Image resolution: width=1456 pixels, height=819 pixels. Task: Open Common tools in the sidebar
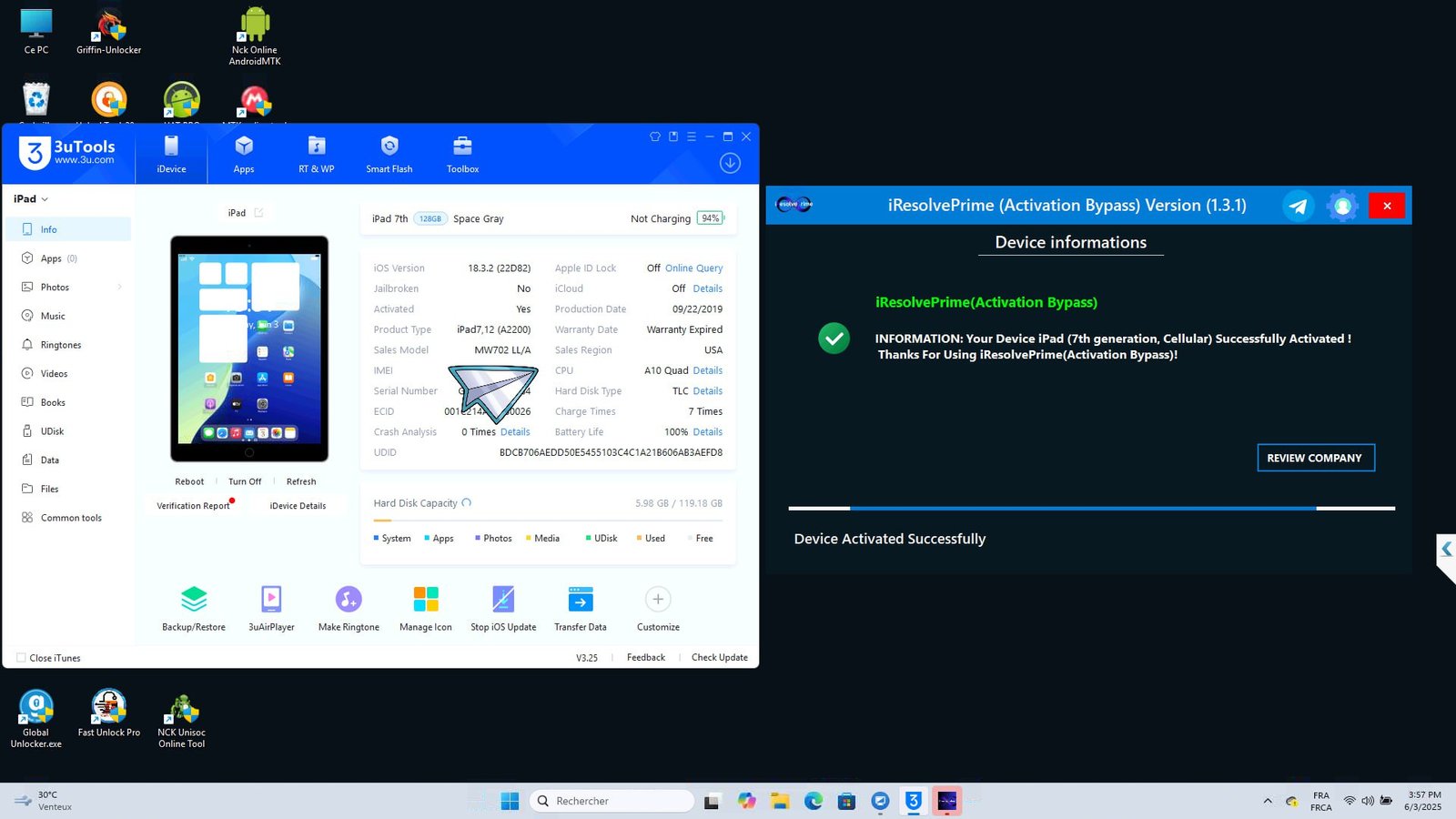[x=69, y=518]
